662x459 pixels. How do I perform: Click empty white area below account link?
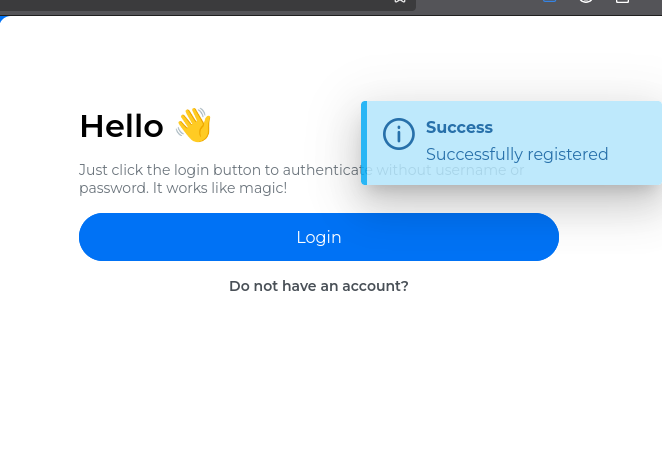tap(318, 380)
